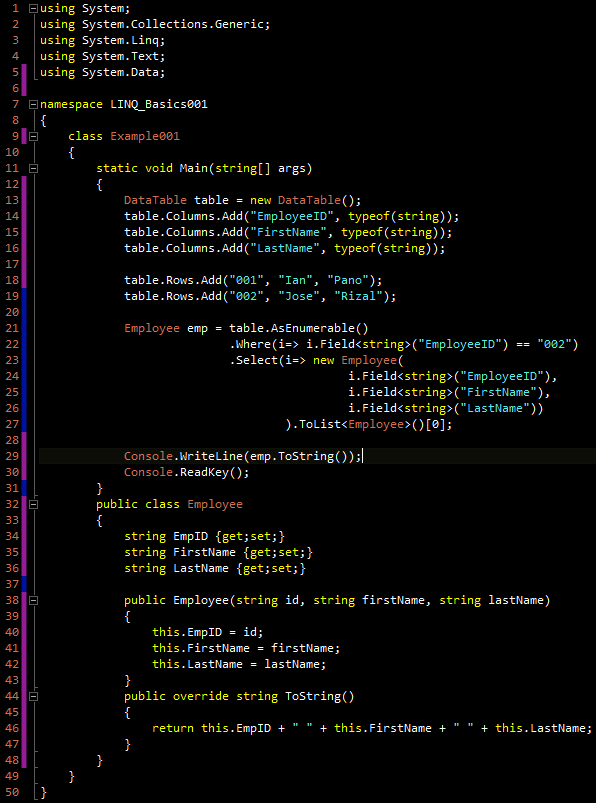The image size is (596, 803).
Task: Click the Example001 class name
Action: pos(145,136)
